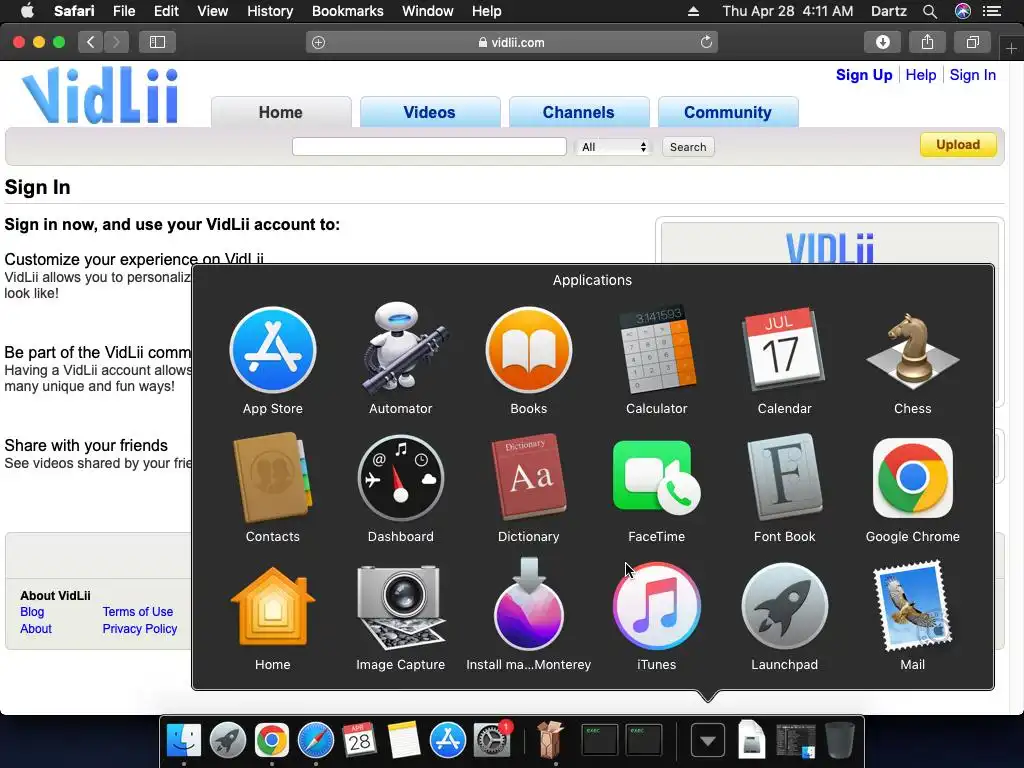Open the Books app icon

(x=528, y=350)
